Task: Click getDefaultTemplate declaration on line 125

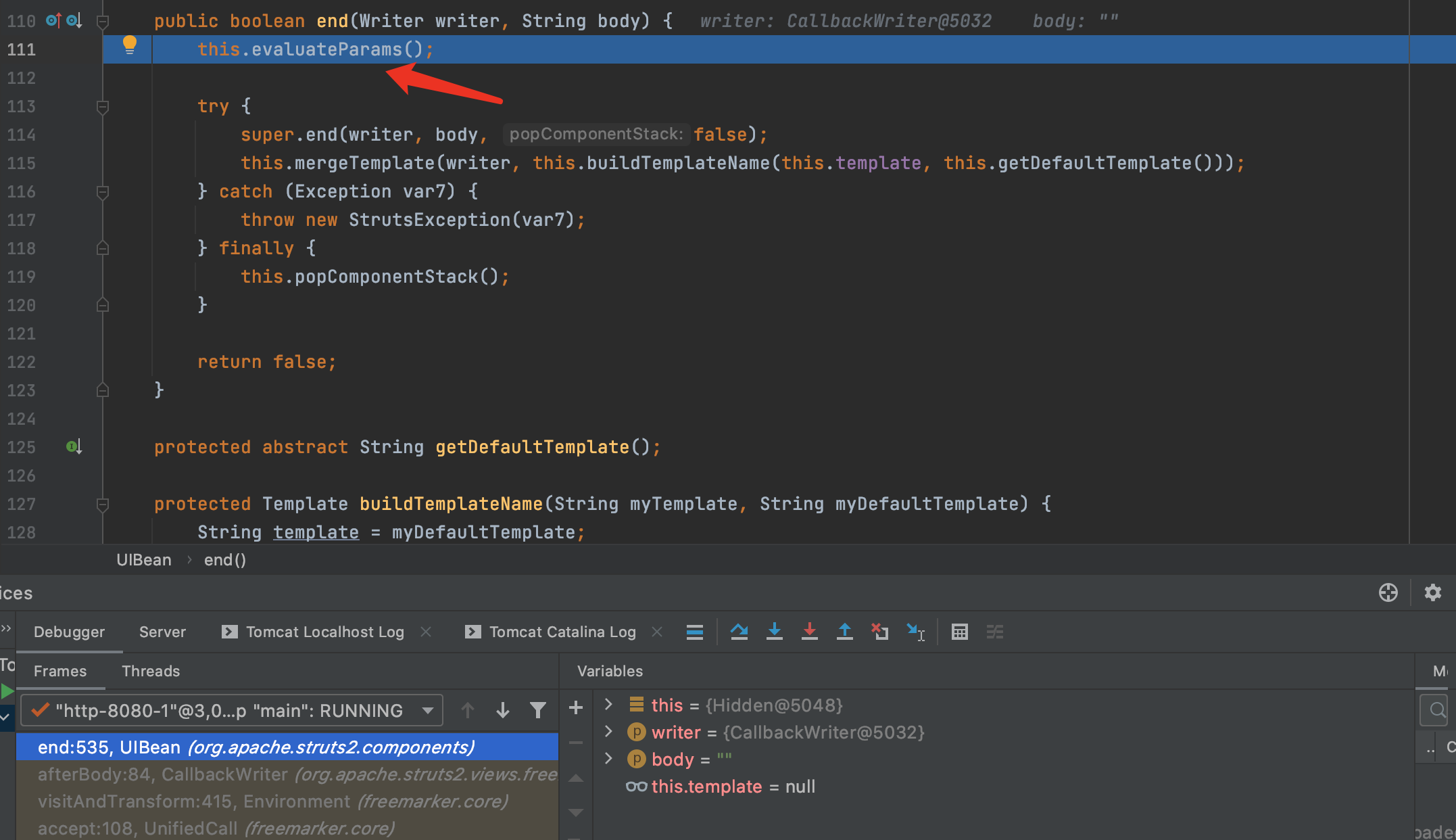Action: point(533,447)
